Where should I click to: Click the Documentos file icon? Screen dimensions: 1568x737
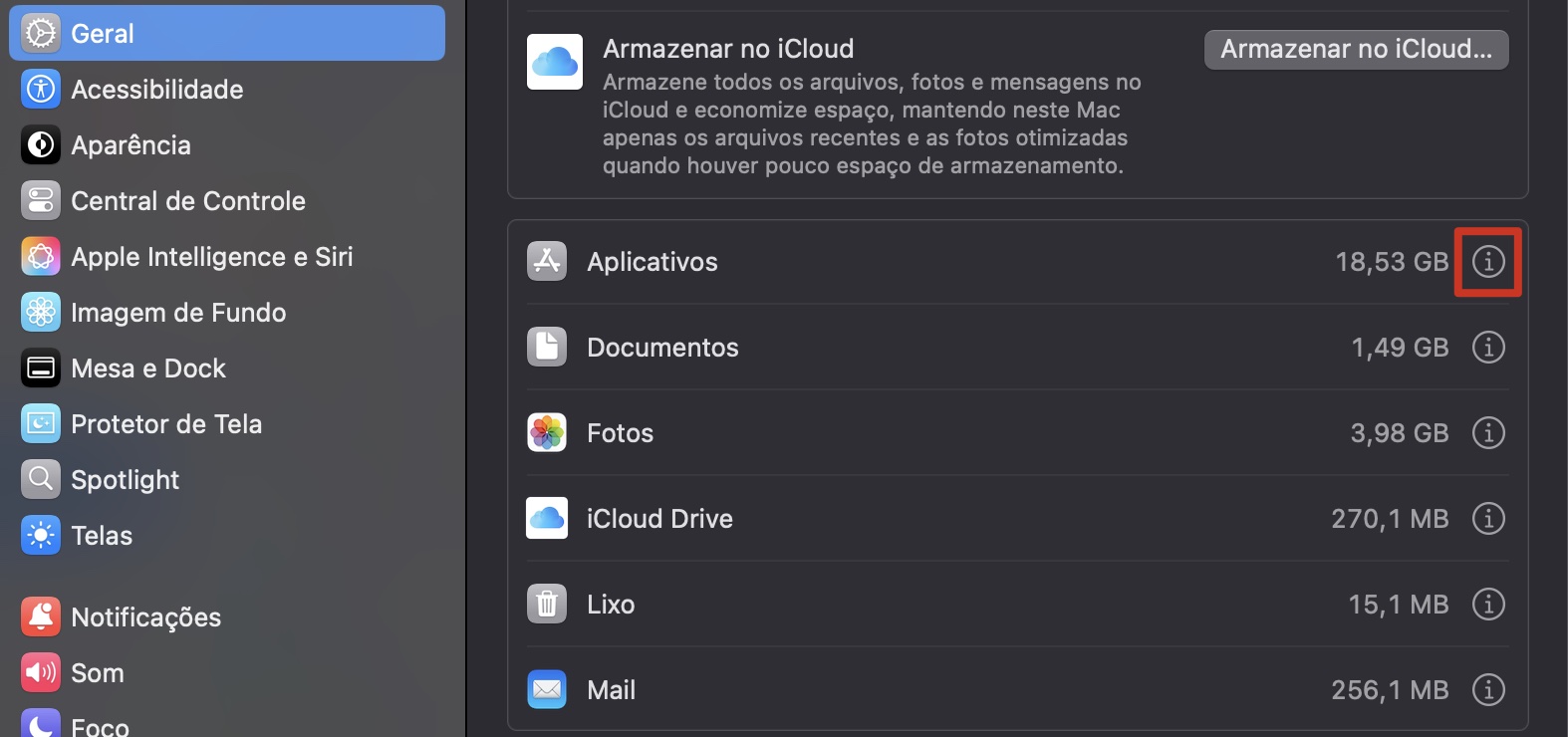pyautogui.click(x=547, y=347)
